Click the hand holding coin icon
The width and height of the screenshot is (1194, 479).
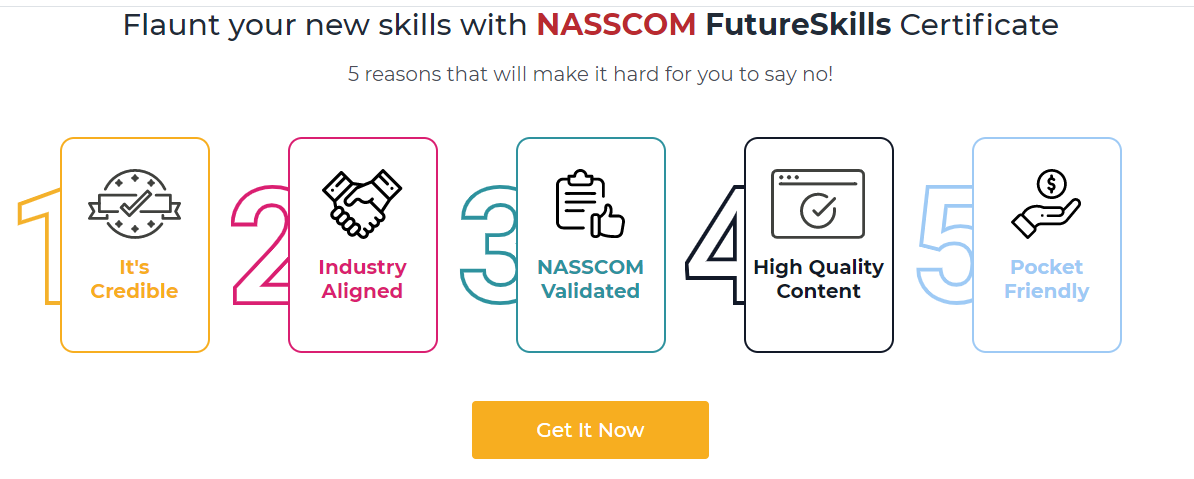tap(1046, 204)
